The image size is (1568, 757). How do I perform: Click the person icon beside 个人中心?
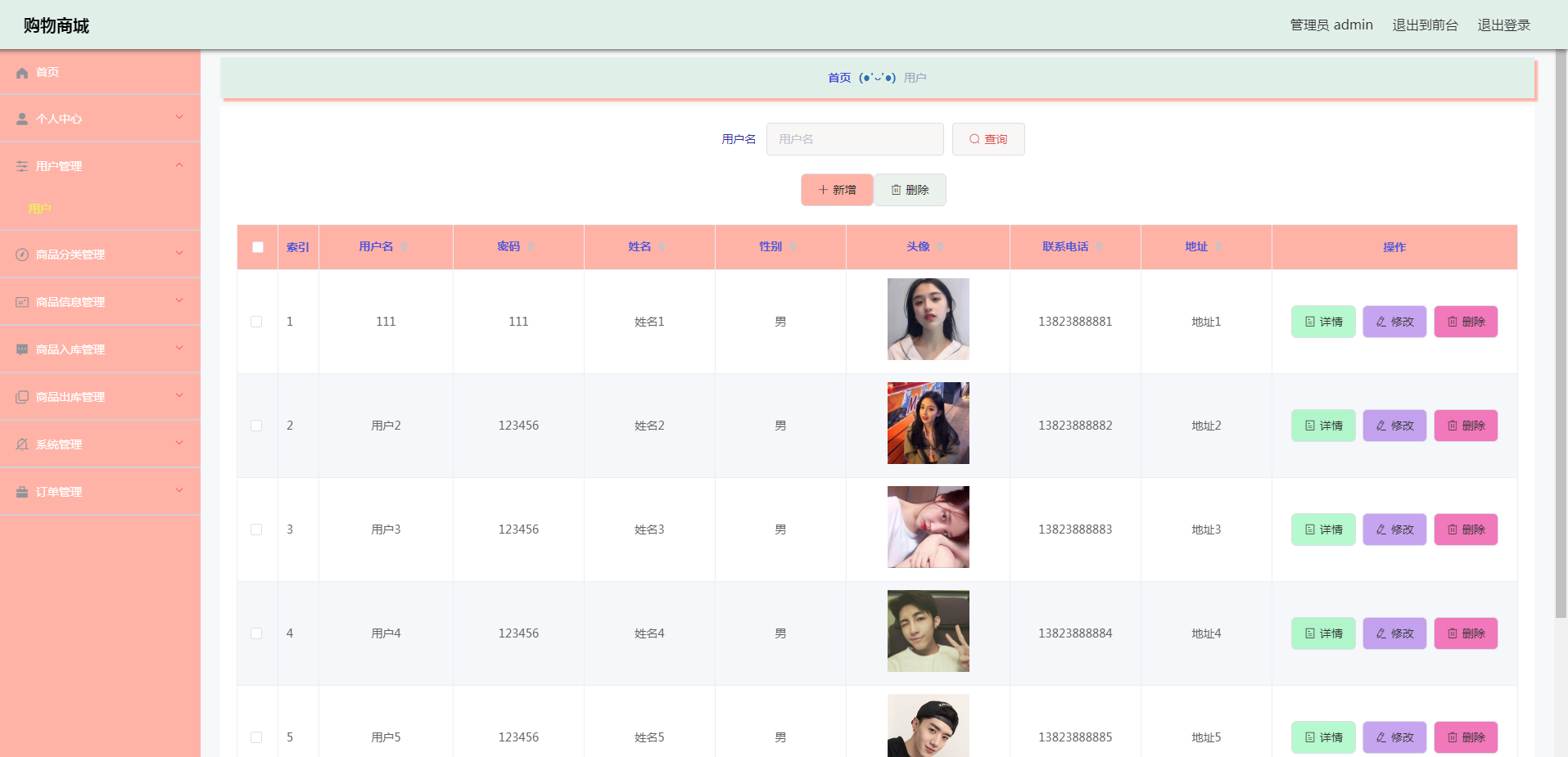22,119
